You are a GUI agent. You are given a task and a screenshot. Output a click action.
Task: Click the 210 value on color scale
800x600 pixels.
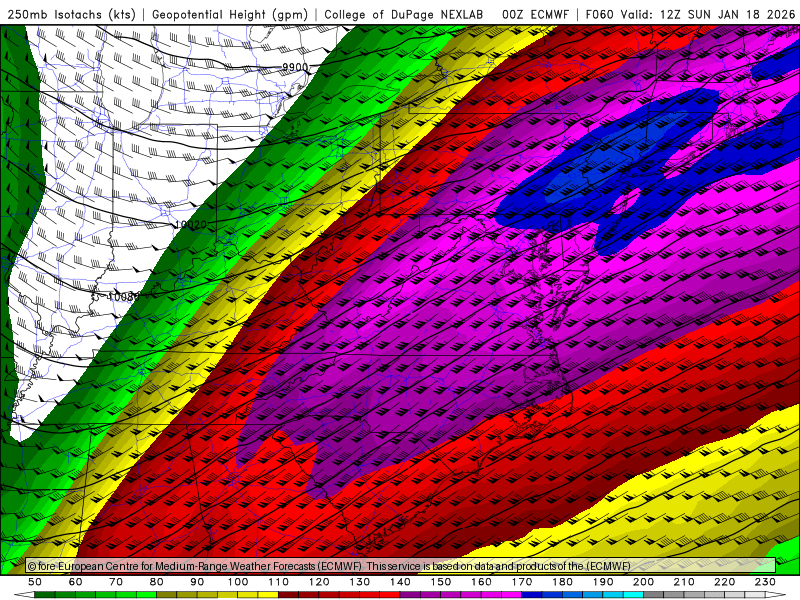[684, 582]
